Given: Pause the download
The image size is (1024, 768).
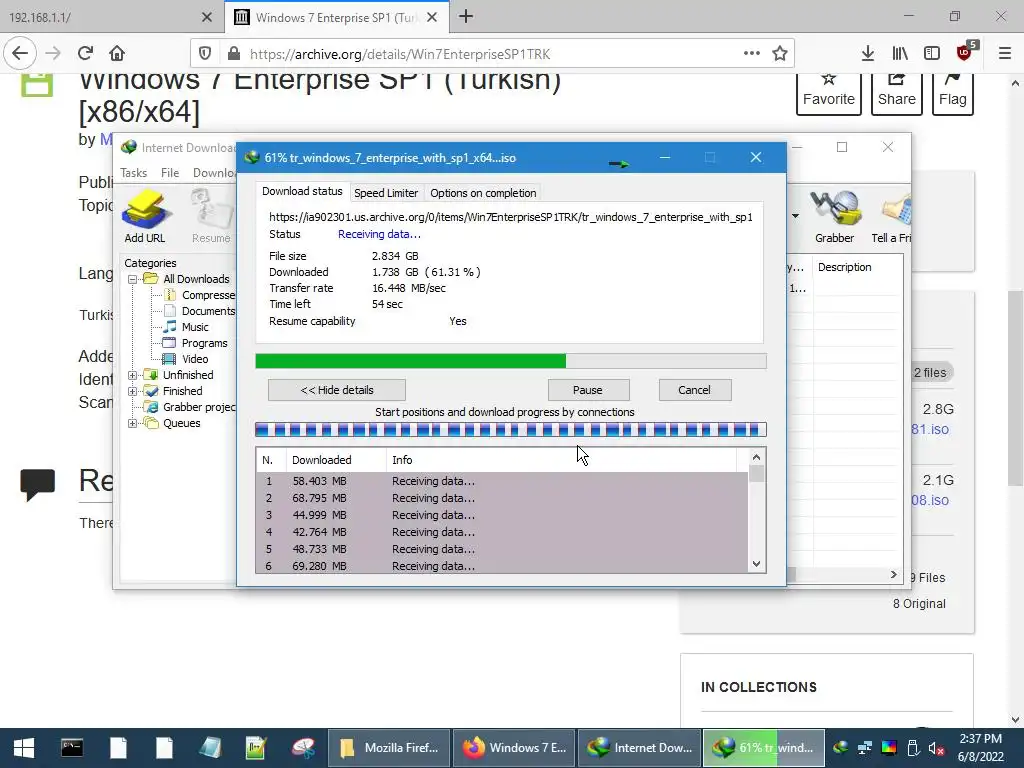Looking at the screenshot, I should (588, 390).
